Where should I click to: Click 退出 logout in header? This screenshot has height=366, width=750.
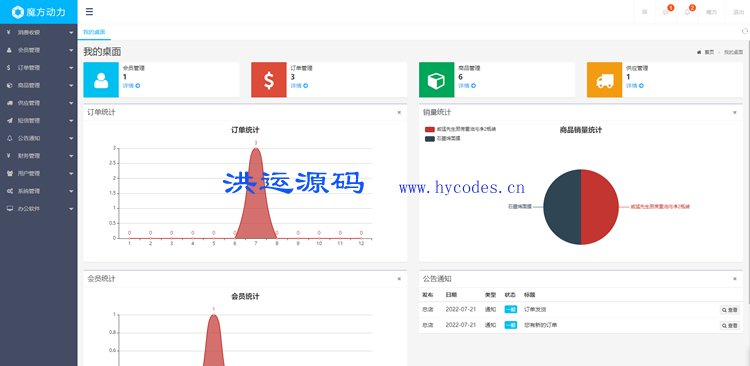click(x=739, y=12)
